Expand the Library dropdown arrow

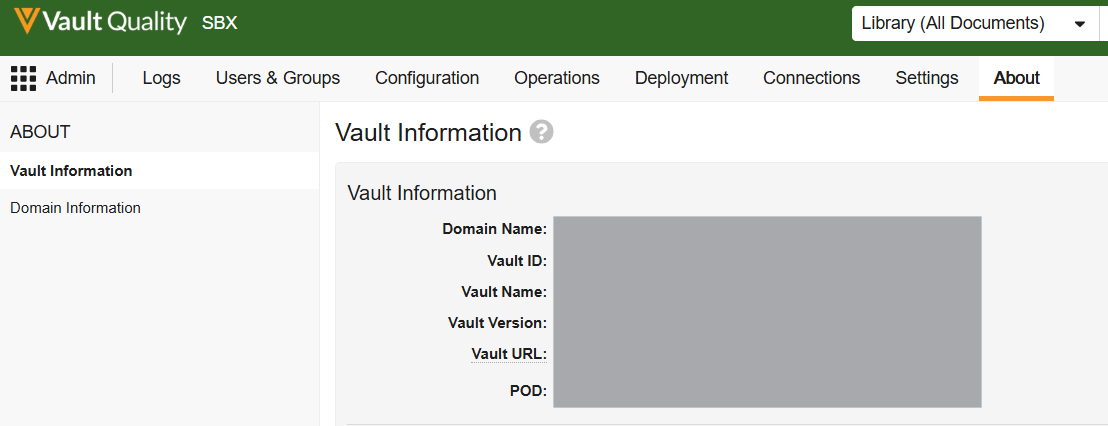[1080, 24]
